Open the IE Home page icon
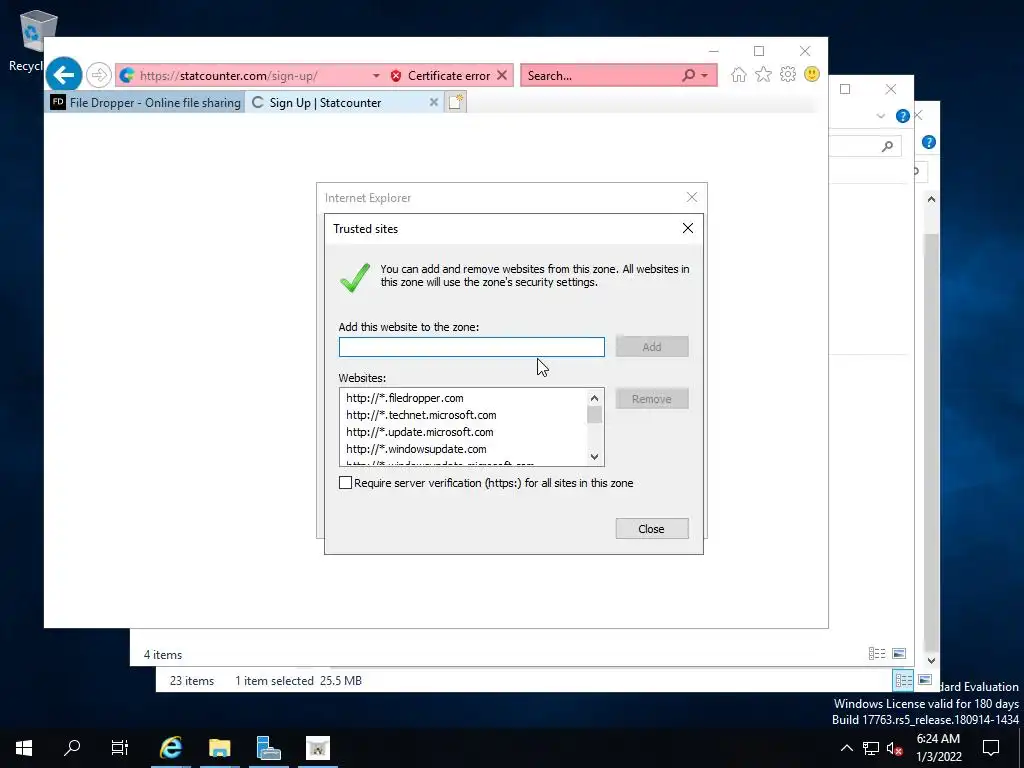Image resolution: width=1024 pixels, height=768 pixels. tap(739, 74)
